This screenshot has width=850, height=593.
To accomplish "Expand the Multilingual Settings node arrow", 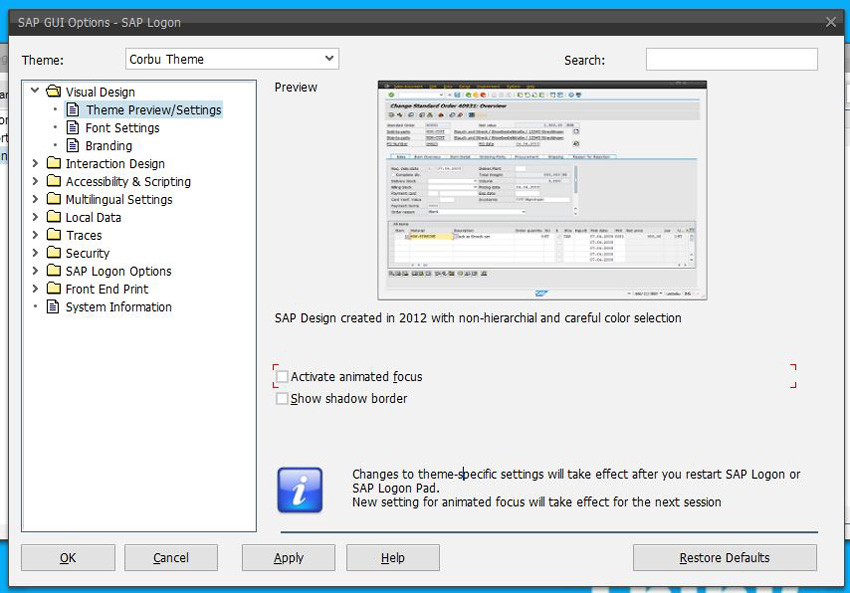I will [35, 199].
